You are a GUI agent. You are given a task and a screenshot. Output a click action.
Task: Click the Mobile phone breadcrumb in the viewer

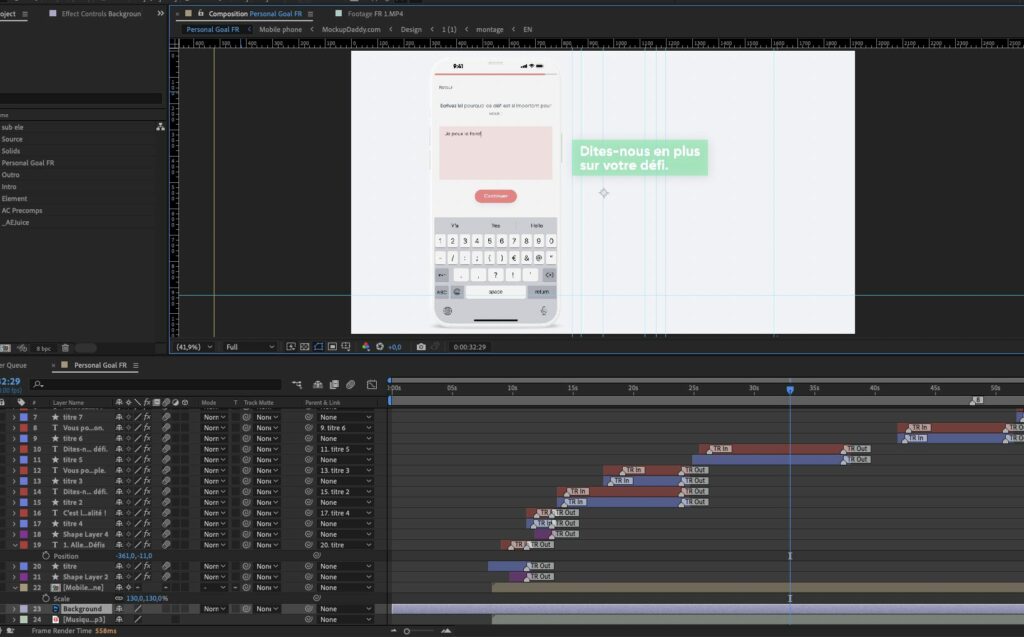(x=280, y=30)
